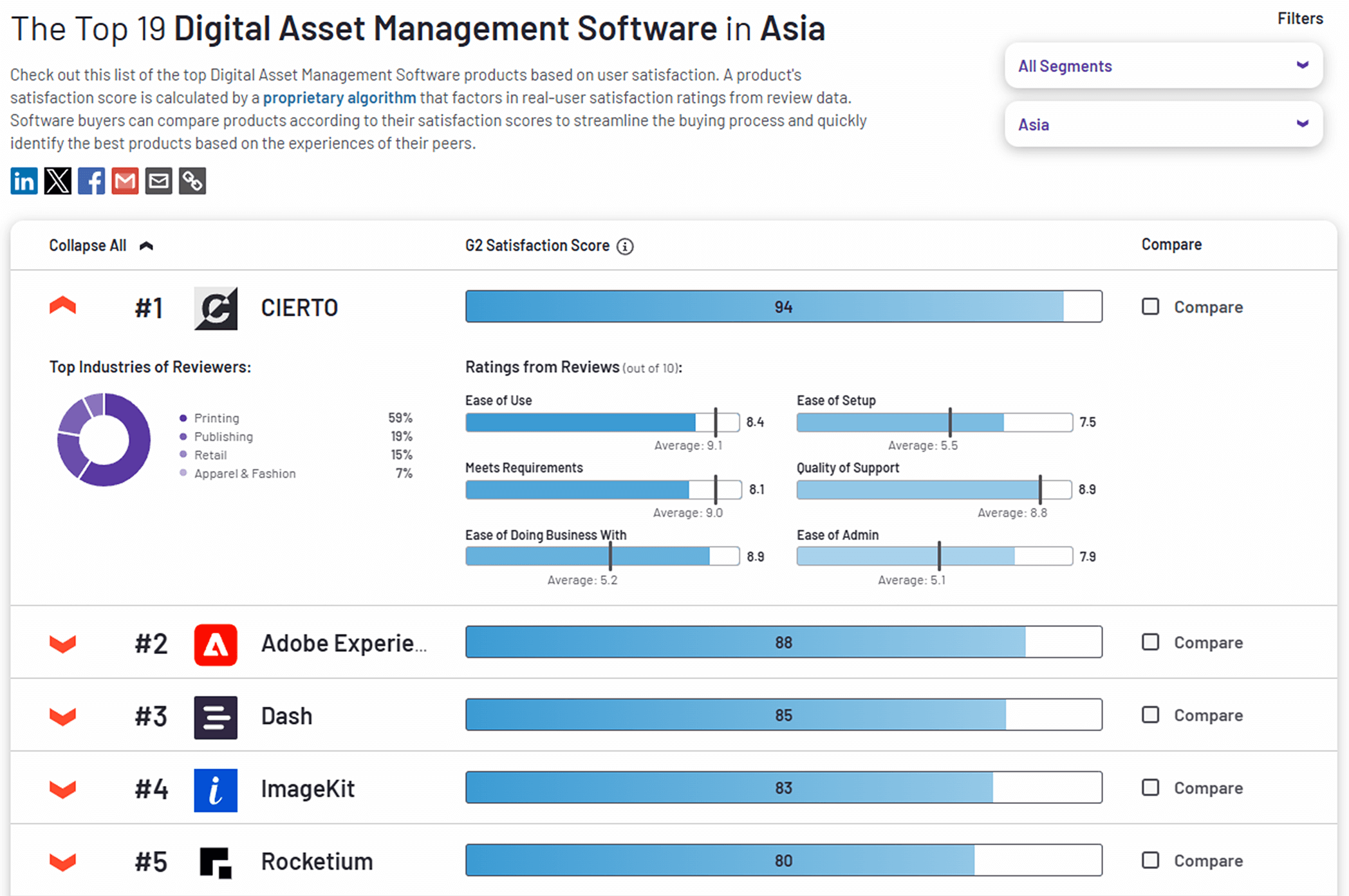Click the ImageKit logo icon
The image size is (1349, 896).
pos(216,790)
